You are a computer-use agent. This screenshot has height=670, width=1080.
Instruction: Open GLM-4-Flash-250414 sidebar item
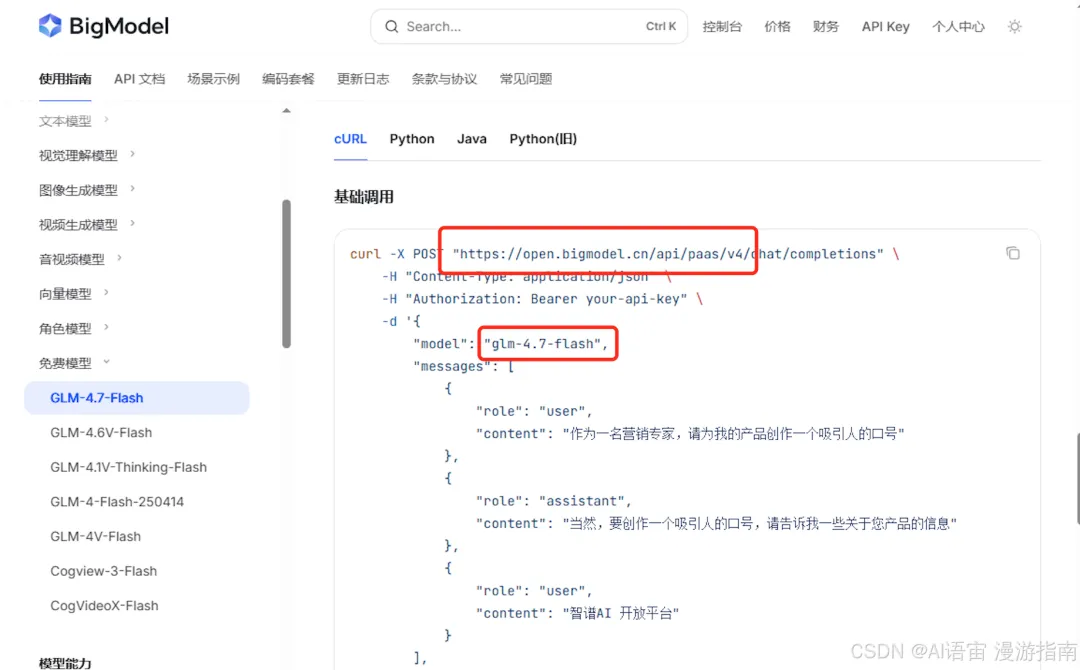point(117,502)
